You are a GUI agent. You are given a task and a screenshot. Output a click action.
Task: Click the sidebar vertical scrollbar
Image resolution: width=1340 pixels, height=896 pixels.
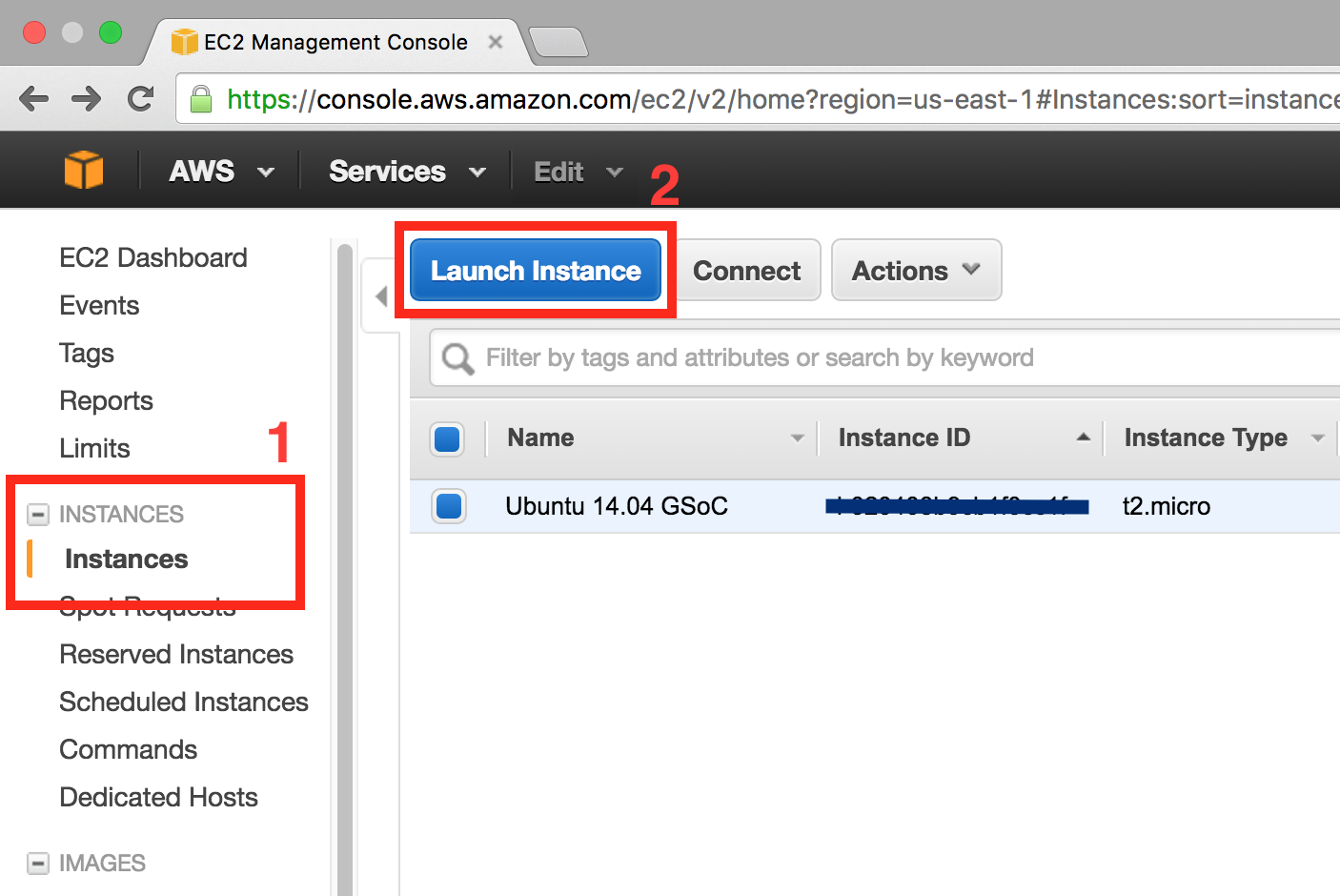pyautogui.click(x=345, y=570)
